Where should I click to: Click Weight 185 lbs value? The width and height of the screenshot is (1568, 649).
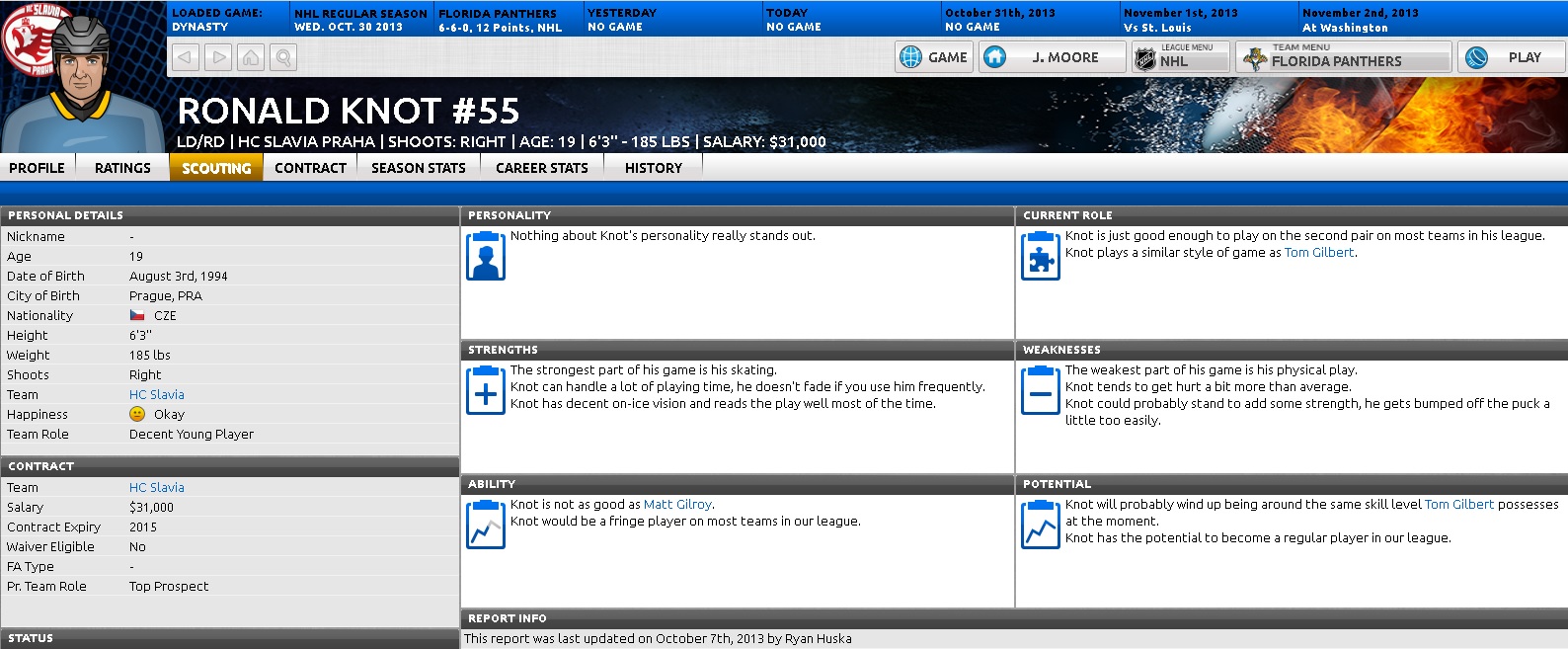[x=150, y=355]
